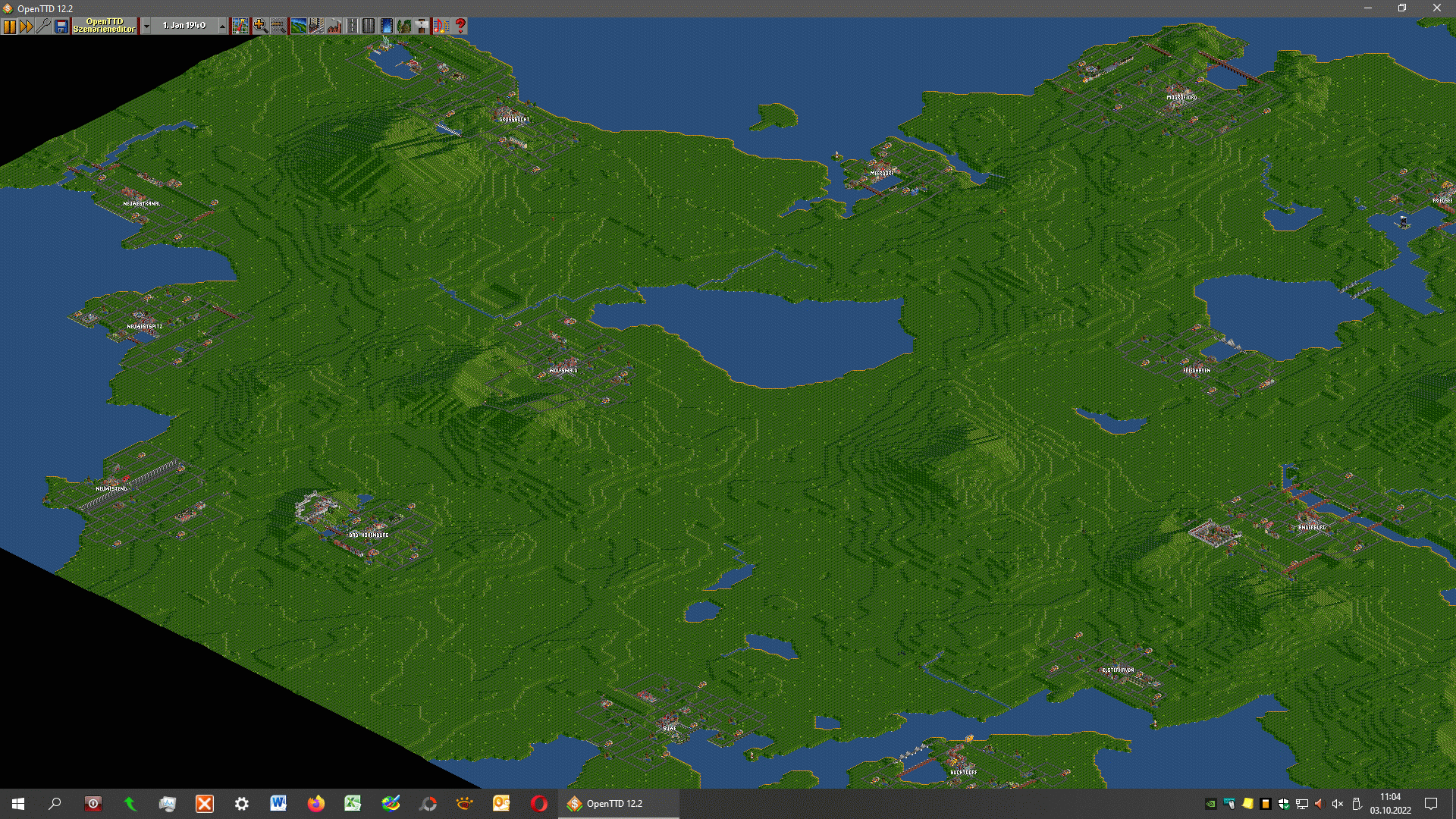Viewport: 1456px width, 819px height.
Task: Open the road construction tool
Action: click(x=352, y=27)
